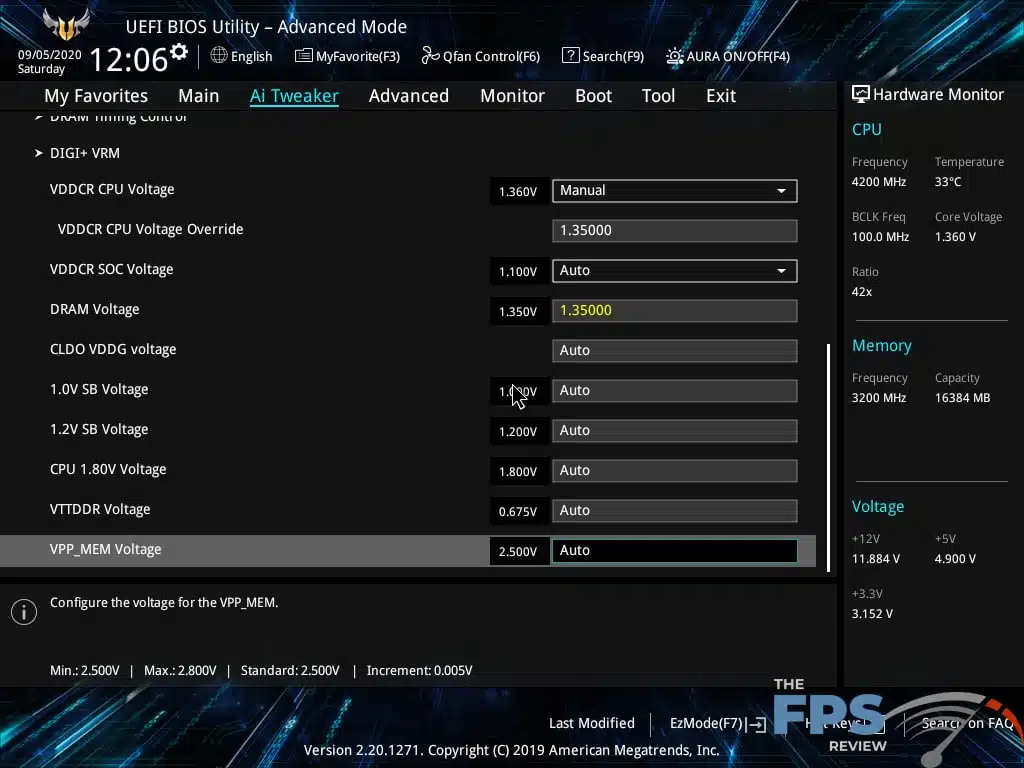Click the Search(F9) question mark icon
1024x768 pixels.
tap(570, 56)
